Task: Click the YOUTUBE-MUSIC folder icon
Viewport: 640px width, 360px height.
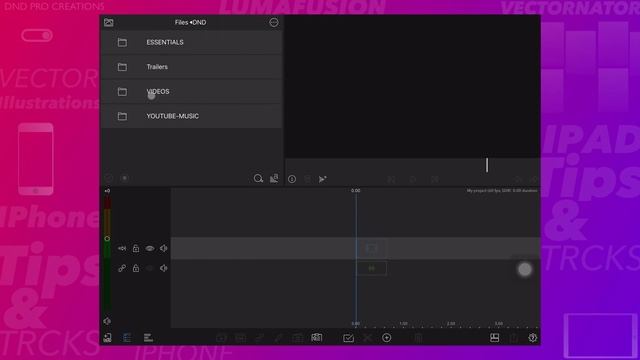Action: 122,116
